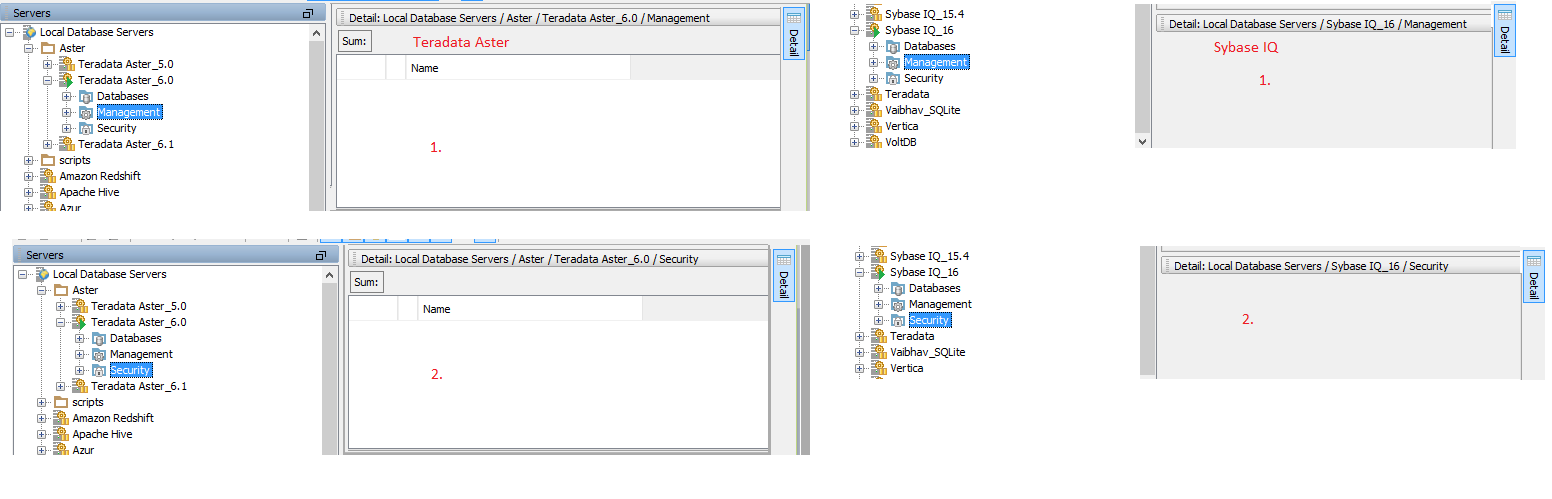Click Sum: button in Teradata Aster_6.0 / Security detail
1552x499 pixels.
click(367, 282)
